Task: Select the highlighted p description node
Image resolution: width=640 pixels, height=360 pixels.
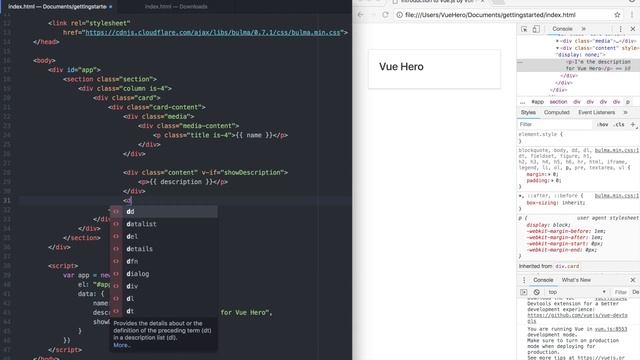Action: pos(578,65)
